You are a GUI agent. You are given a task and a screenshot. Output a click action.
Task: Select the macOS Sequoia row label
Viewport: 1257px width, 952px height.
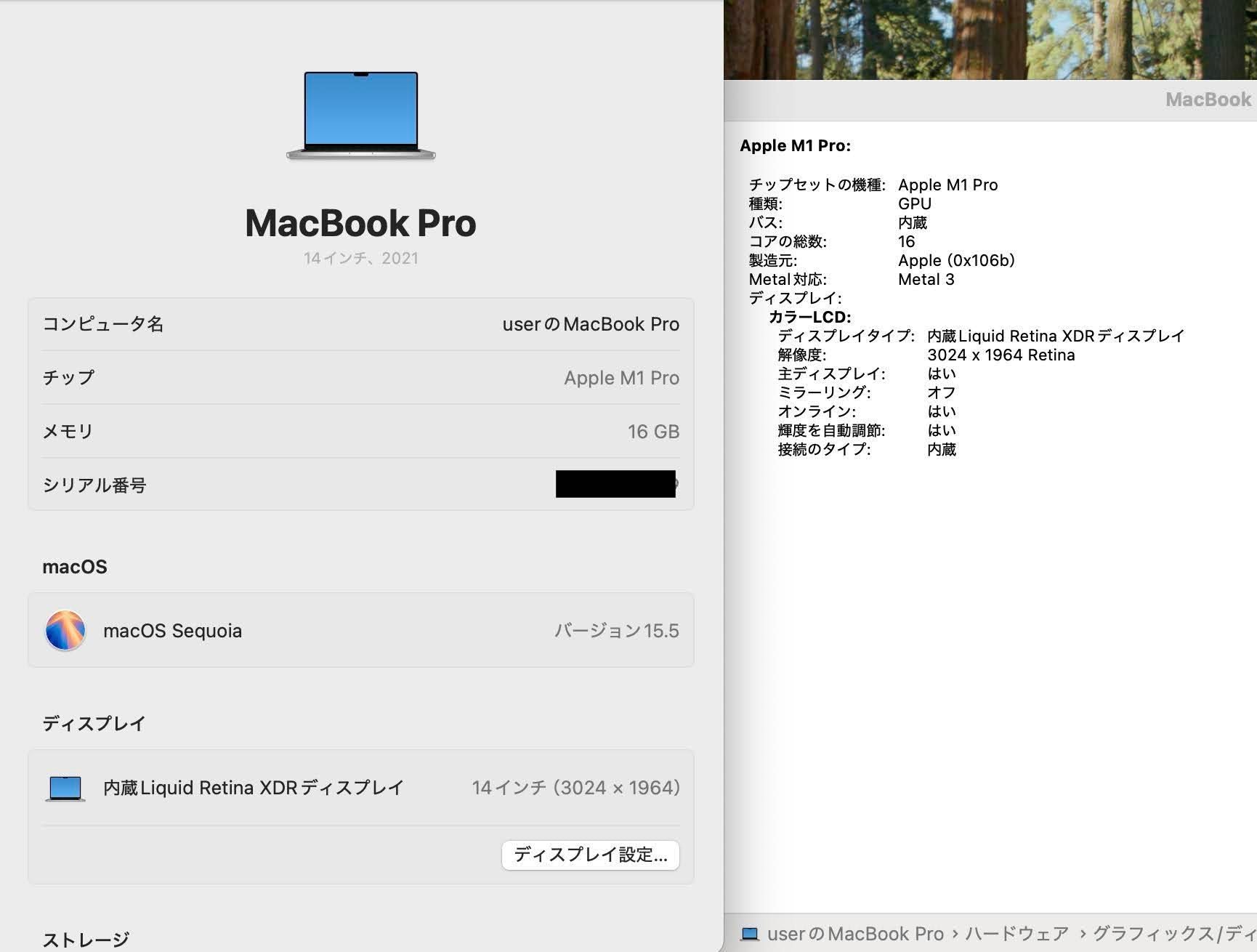click(172, 631)
